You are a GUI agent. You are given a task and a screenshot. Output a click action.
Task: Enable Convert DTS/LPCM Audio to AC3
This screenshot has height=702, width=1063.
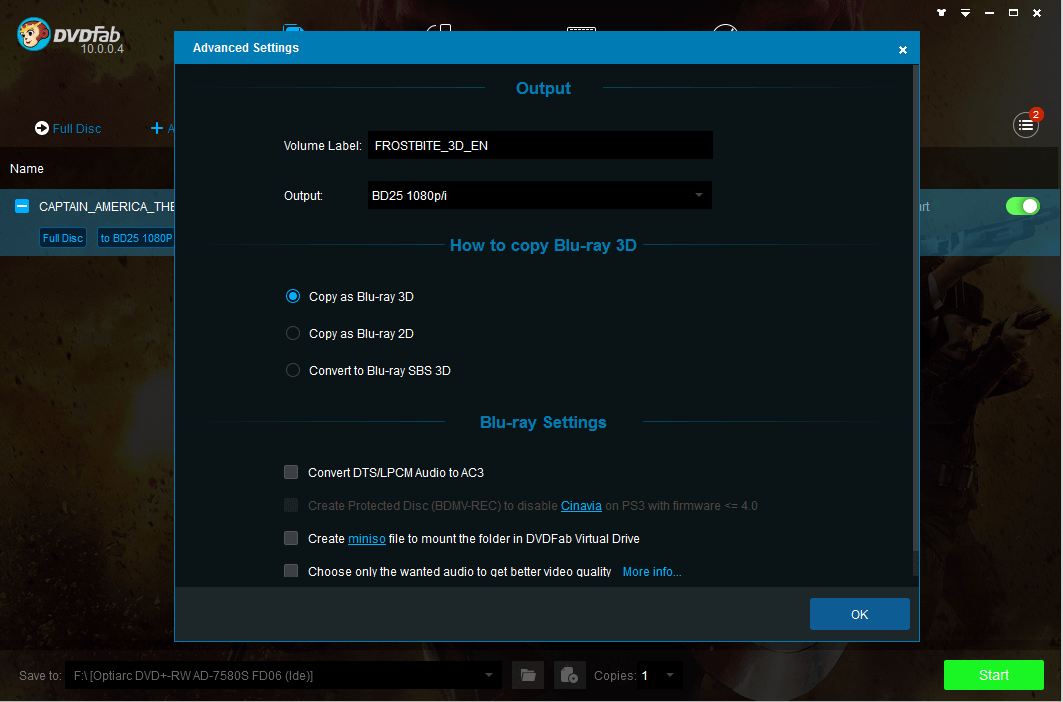point(291,472)
